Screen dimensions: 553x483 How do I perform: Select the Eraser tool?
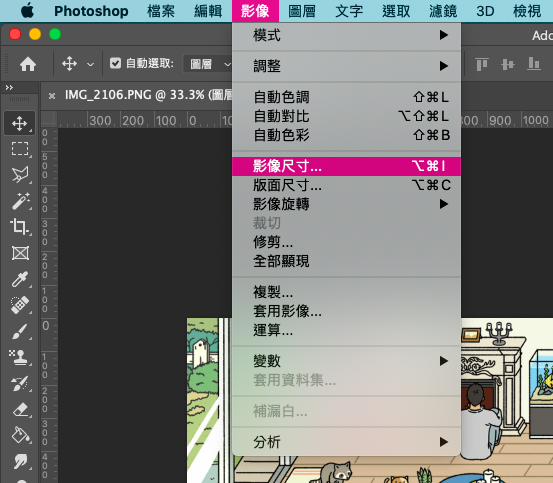coord(20,409)
